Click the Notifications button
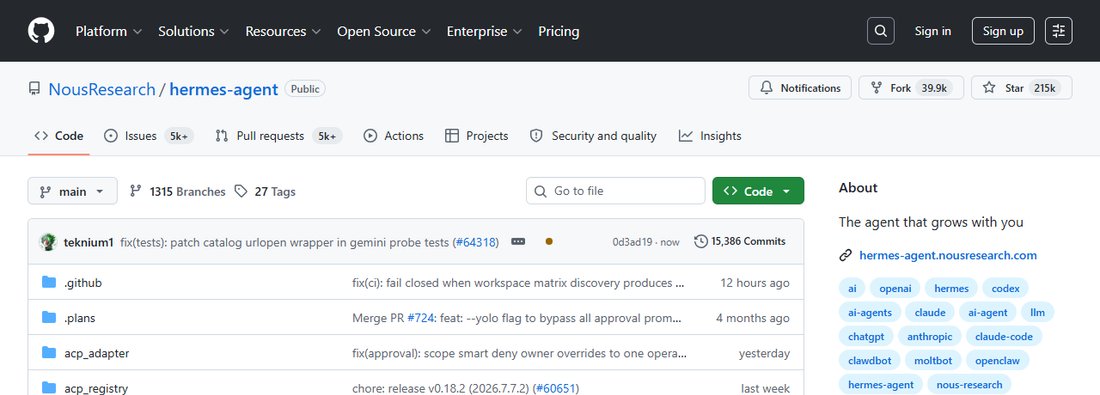The width and height of the screenshot is (1100, 395). click(800, 88)
